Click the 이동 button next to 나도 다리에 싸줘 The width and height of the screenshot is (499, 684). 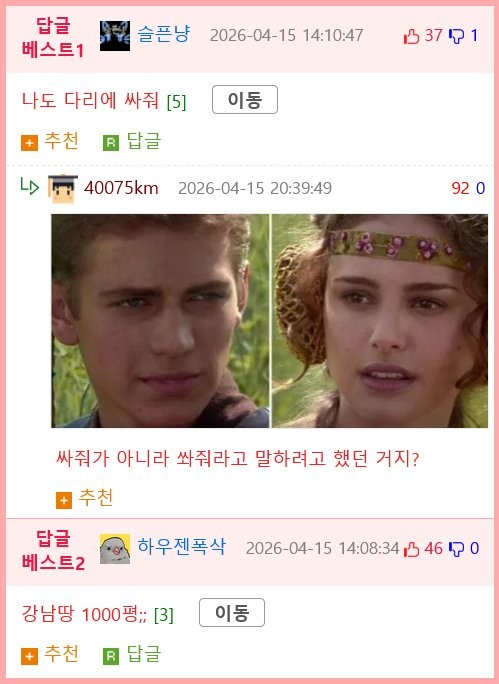point(245,100)
